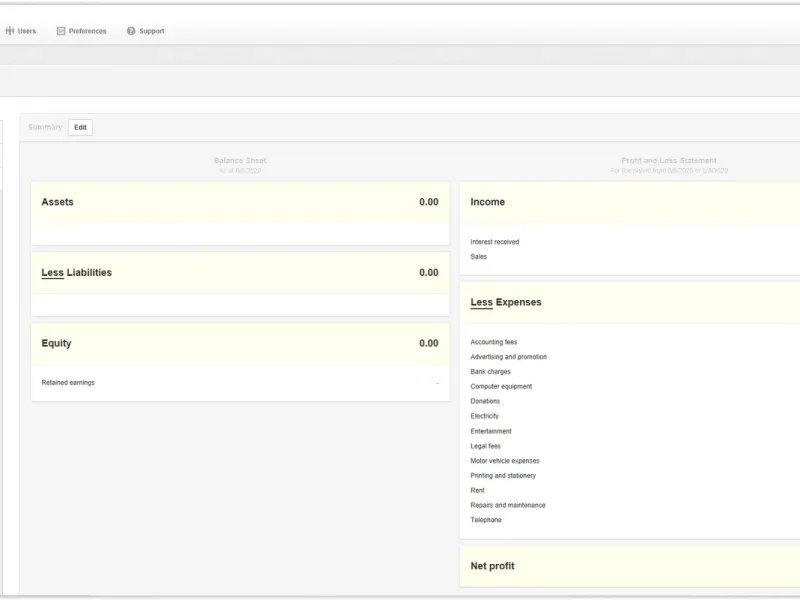The image size is (800, 600).
Task: Open the Accounting fees expense account
Action: point(494,342)
